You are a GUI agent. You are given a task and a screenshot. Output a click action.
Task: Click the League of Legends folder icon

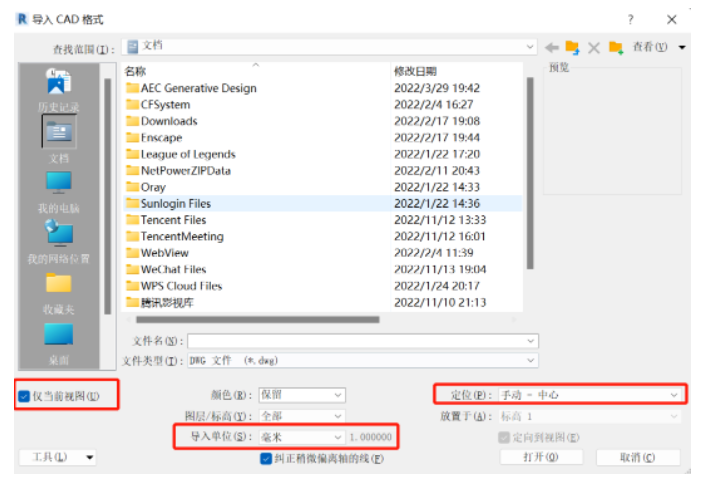pos(133,153)
